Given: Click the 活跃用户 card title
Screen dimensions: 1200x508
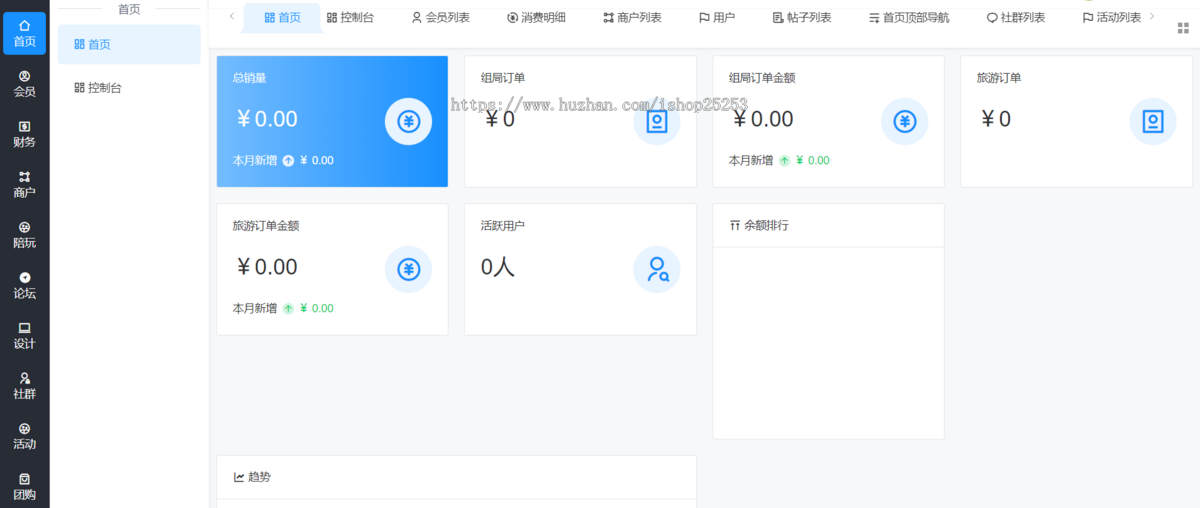Looking at the screenshot, I should tap(503, 225).
